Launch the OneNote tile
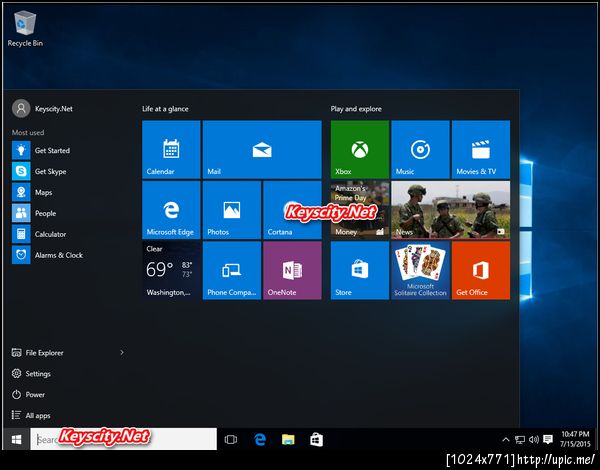Screen dimensions: 600x470 [292, 271]
